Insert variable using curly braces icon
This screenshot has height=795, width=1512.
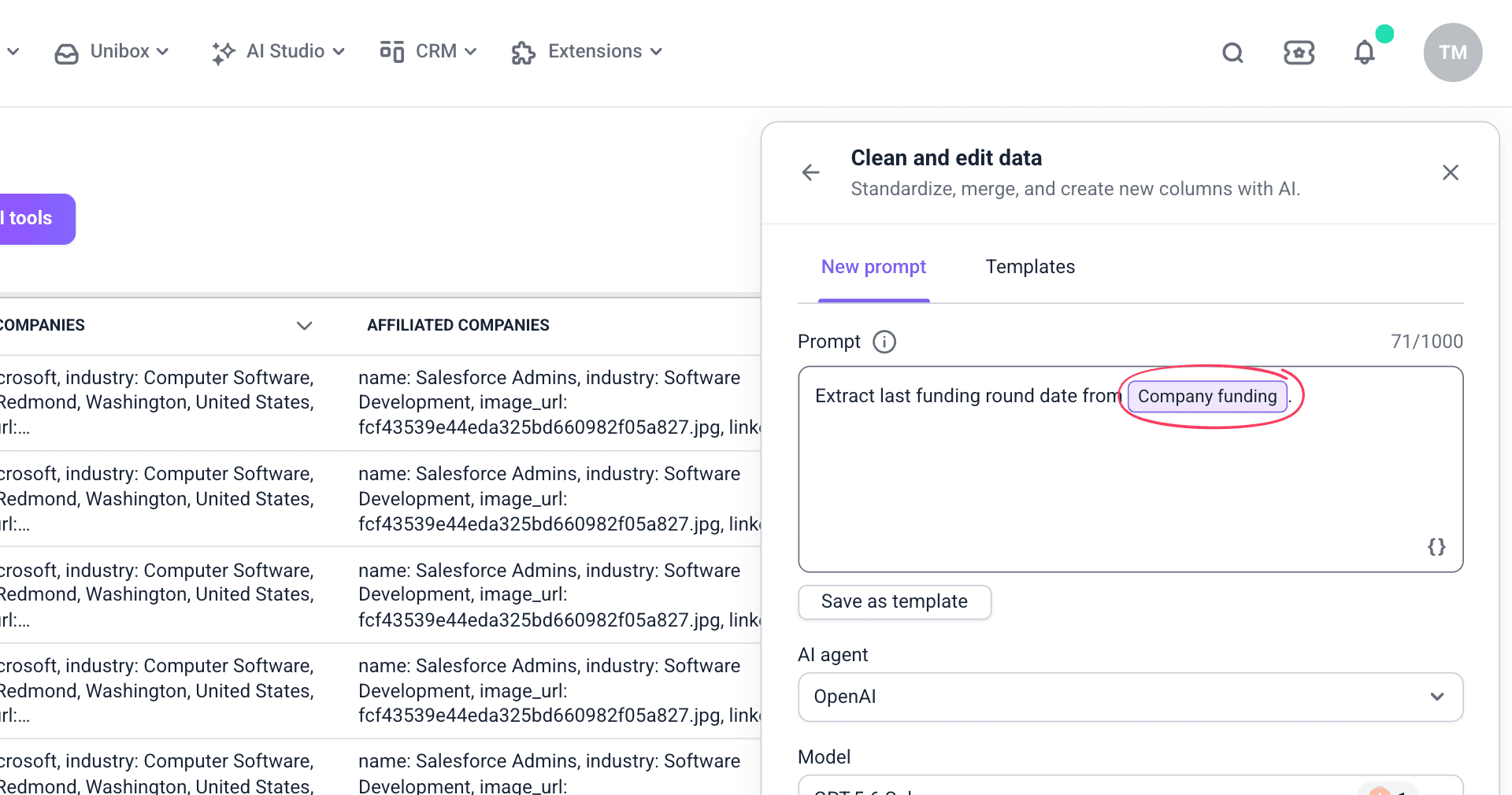[1436, 547]
